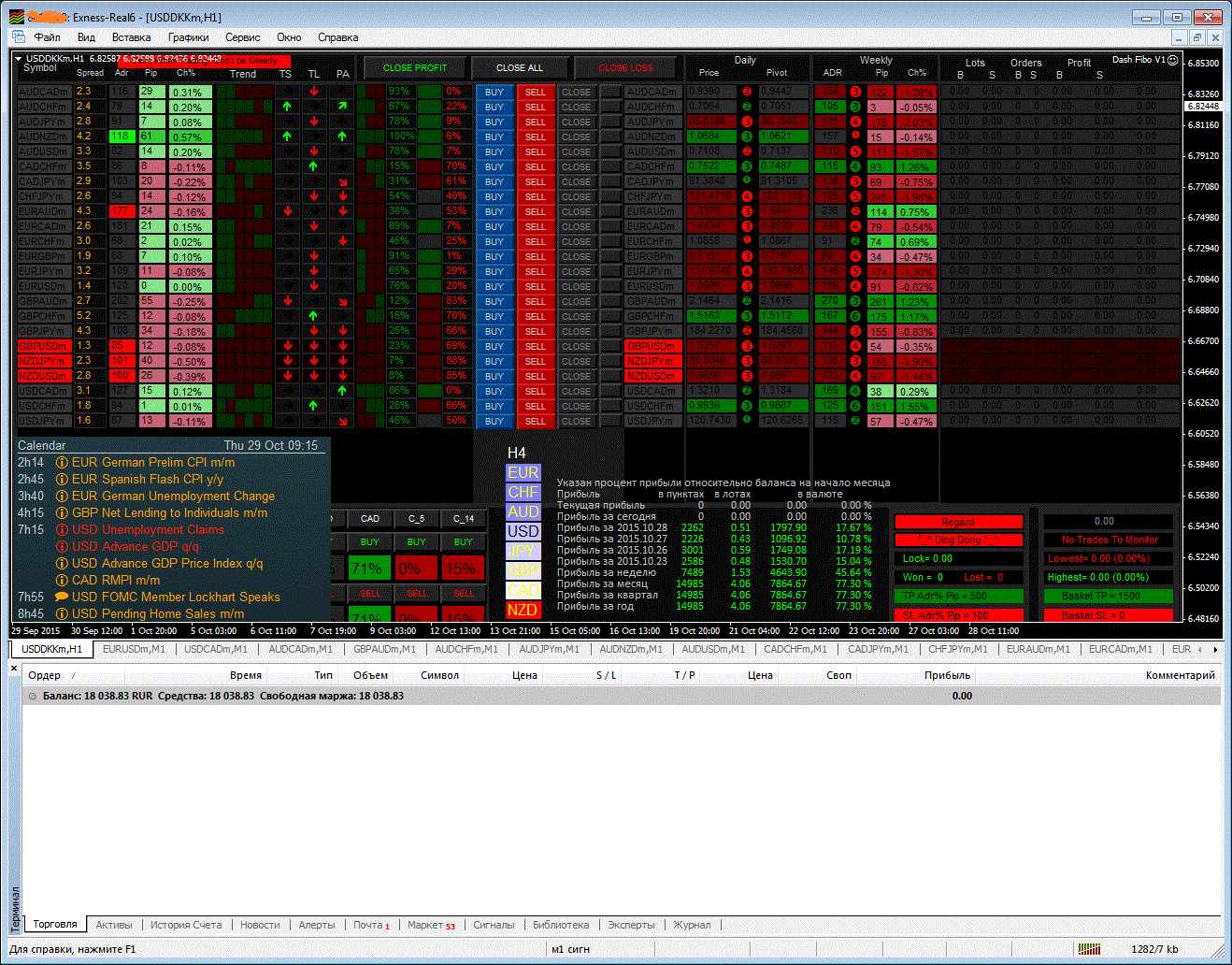The height and width of the screenshot is (965, 1232).
Task: Open the Справка menu
Action: click(337, 37)
